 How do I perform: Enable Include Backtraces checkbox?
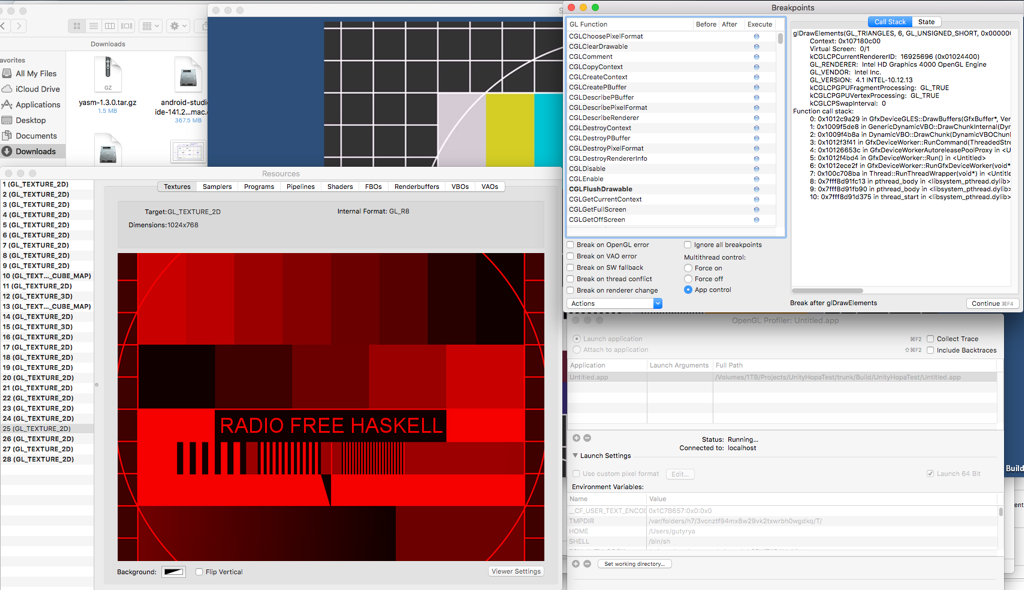pos(930,350)
